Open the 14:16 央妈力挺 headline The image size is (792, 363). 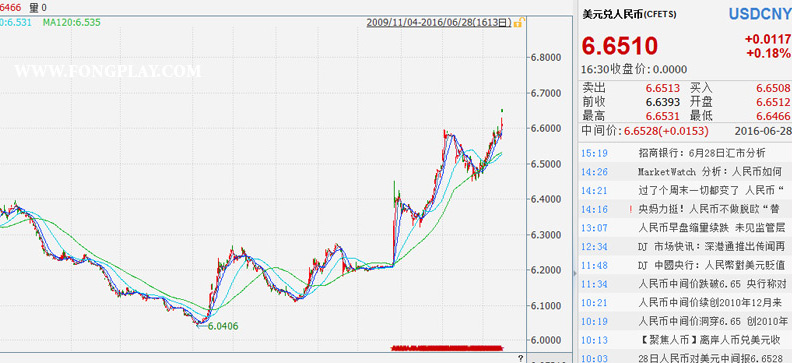coord(709,209)
